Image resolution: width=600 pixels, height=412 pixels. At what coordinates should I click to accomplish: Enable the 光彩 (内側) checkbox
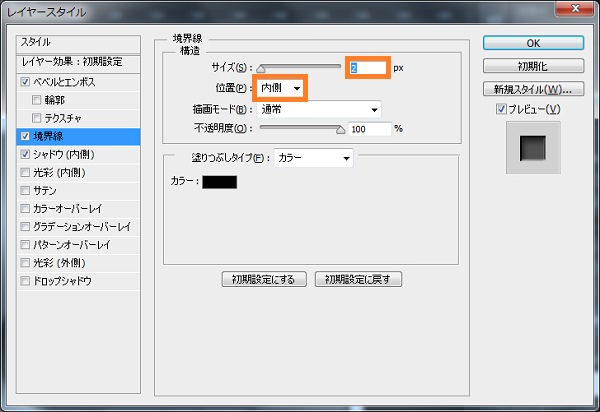[x=25, y=173]
